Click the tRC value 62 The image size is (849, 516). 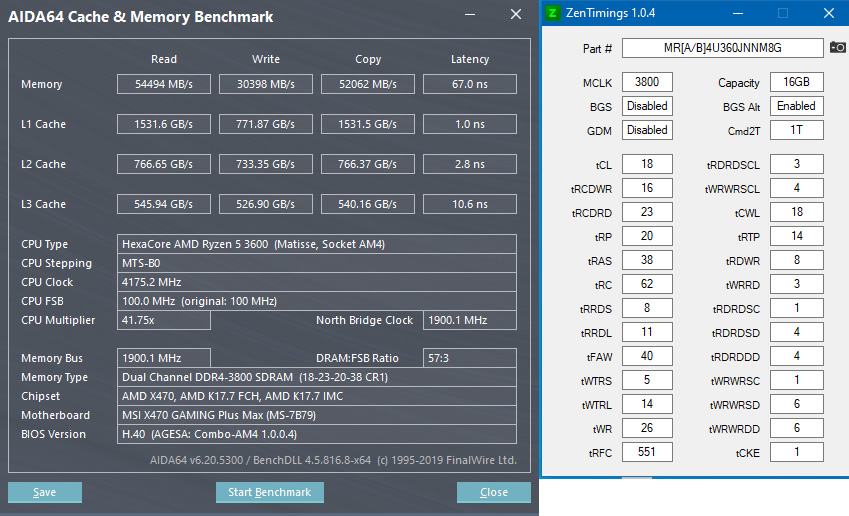(647, 284)
